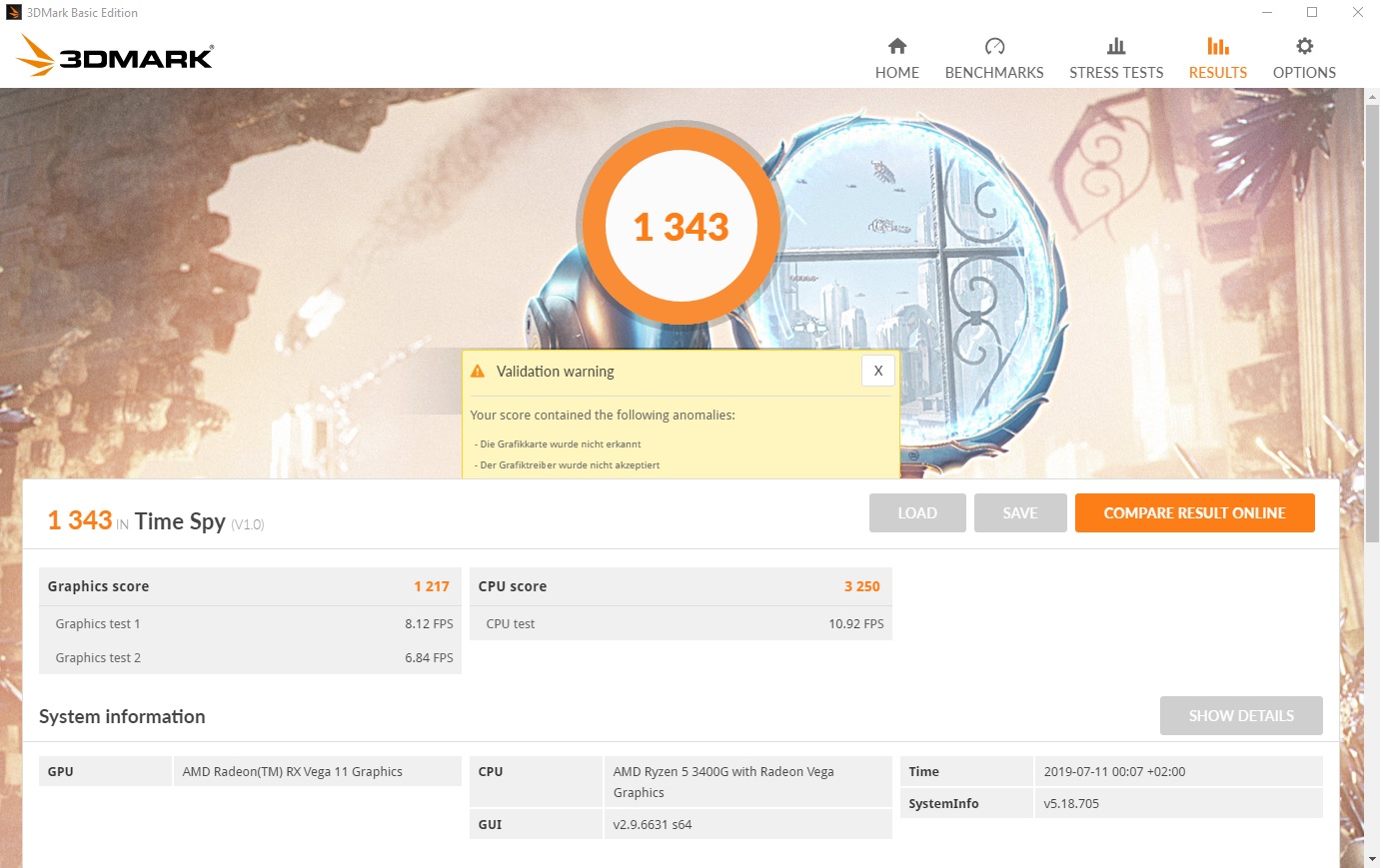Click the Graphics score value 1 217

[x=432, y=586]
